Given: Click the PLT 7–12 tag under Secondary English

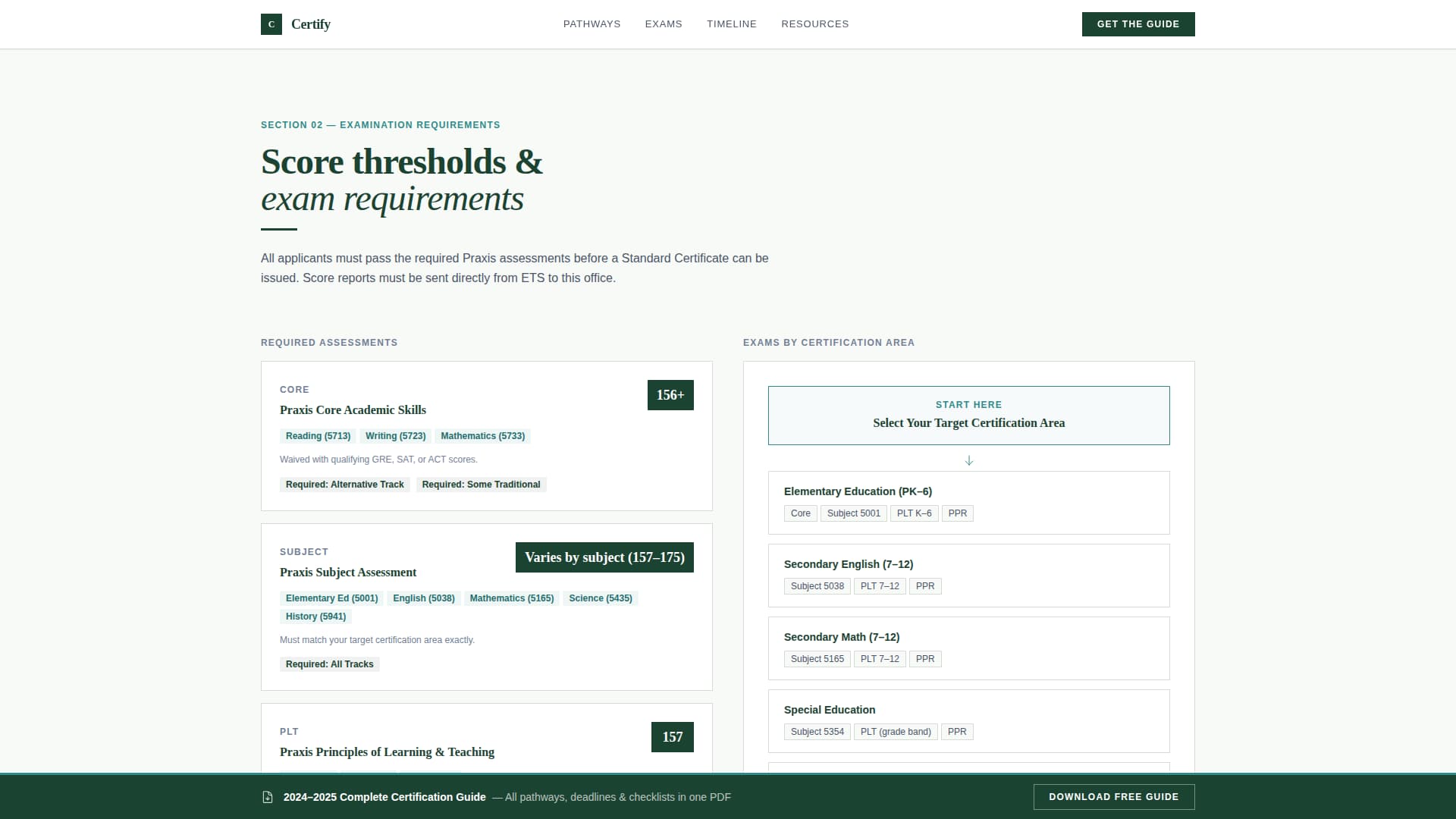Looking at the screenshot, I should coord(880,586).
